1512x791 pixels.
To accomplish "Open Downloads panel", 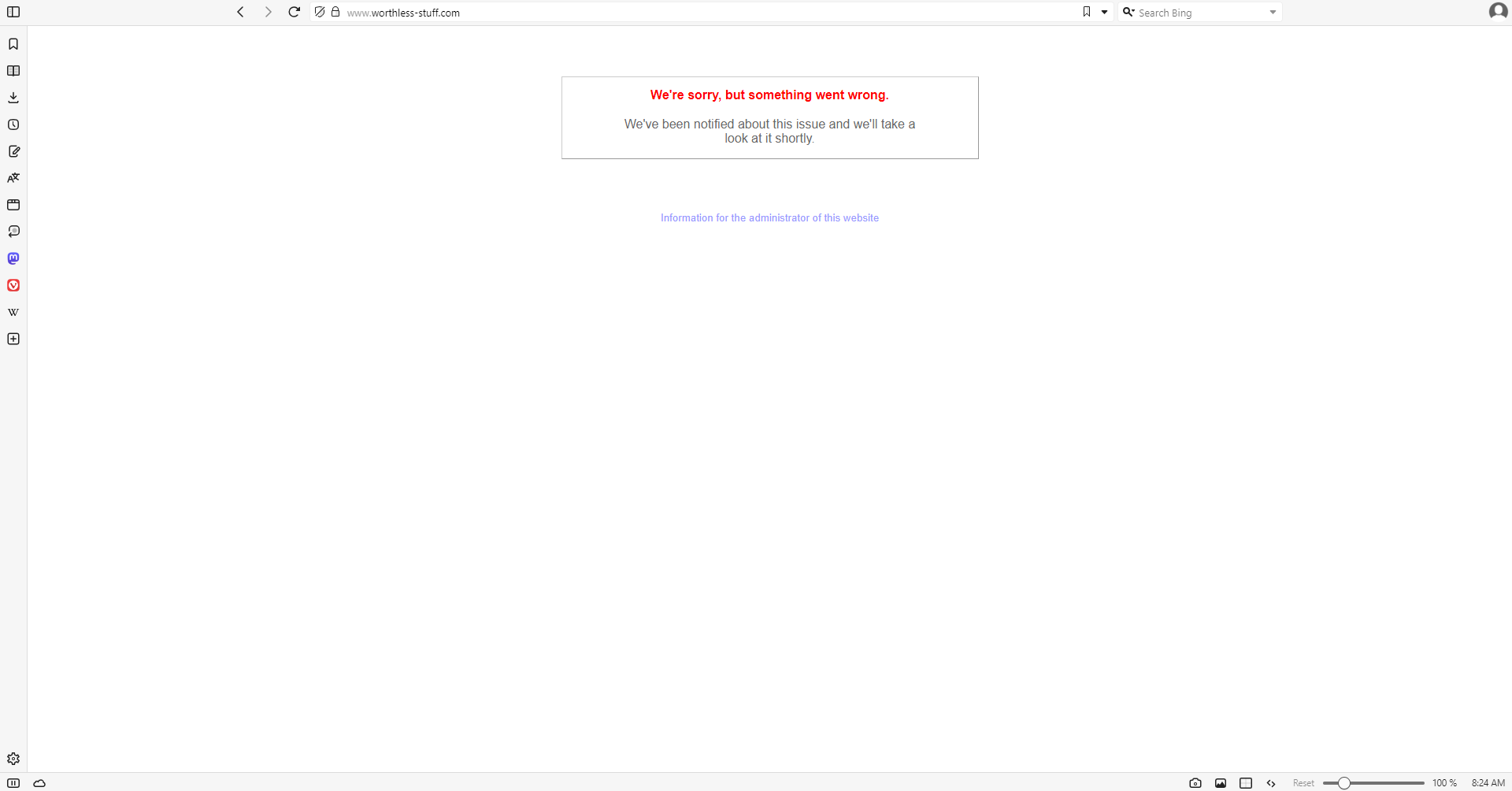I will pyautogui.click(x=13, y=98).
